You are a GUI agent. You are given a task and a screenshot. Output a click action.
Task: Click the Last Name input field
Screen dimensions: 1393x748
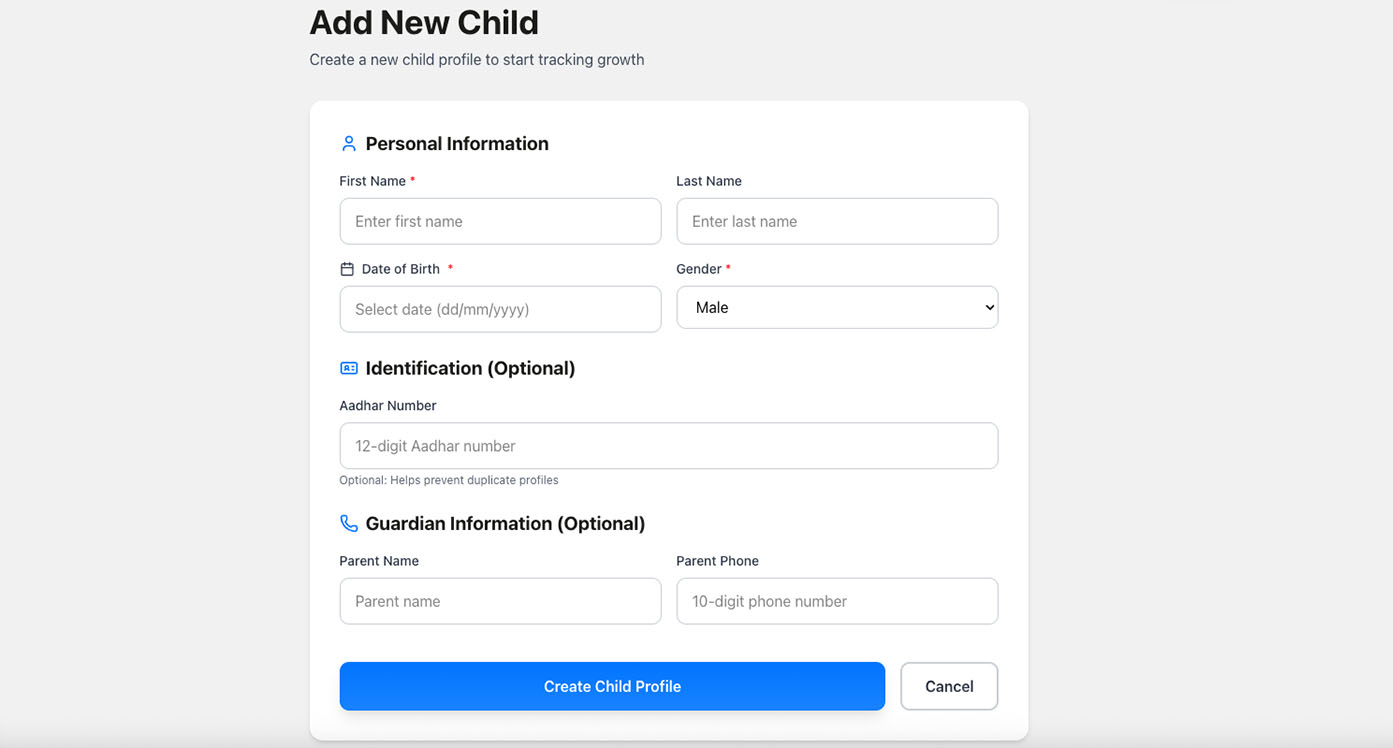837,221
